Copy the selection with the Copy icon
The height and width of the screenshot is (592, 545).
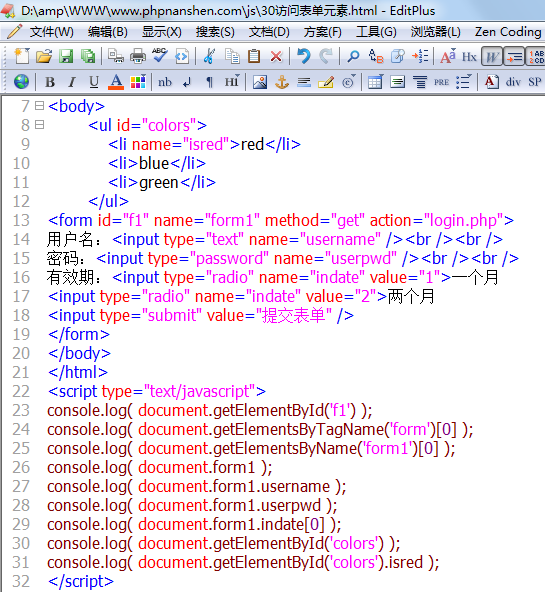232,57
